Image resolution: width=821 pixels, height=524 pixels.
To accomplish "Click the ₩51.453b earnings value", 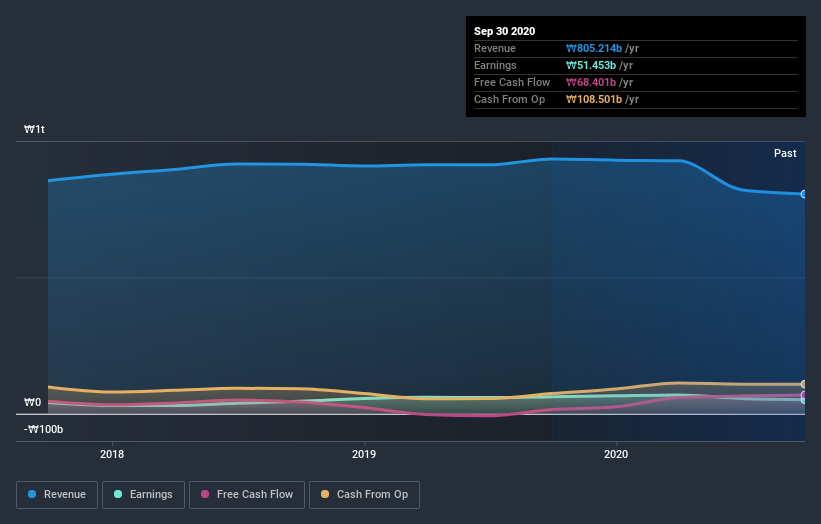I will (591, 65).
